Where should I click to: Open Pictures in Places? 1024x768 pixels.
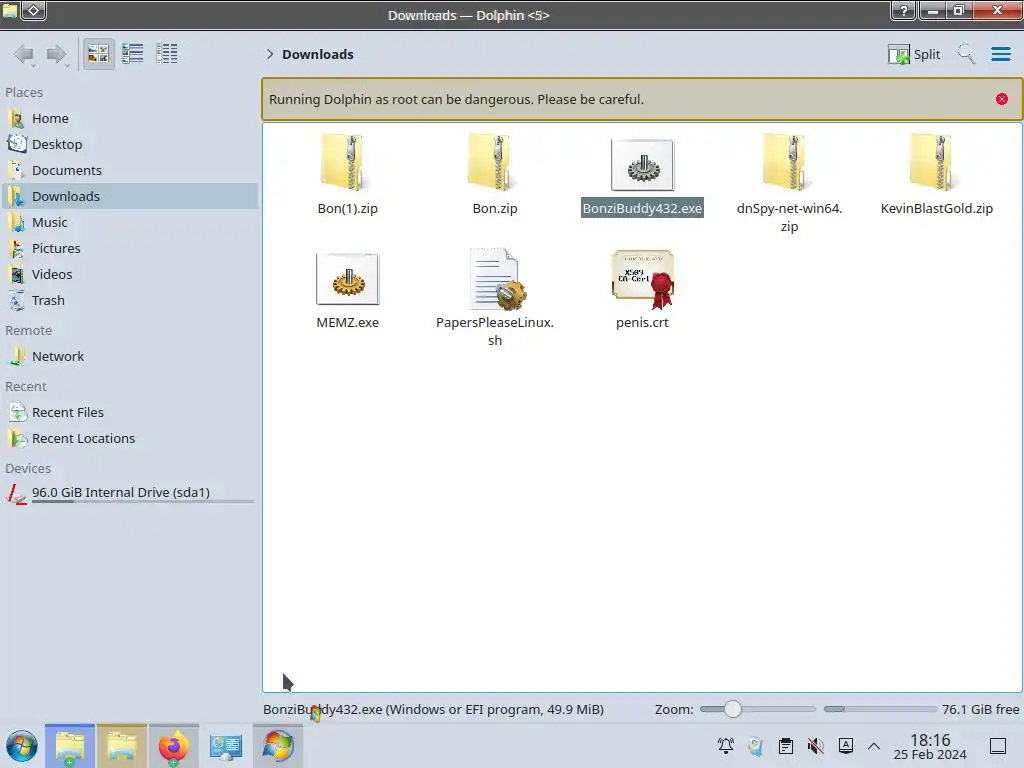pos(129,249)
